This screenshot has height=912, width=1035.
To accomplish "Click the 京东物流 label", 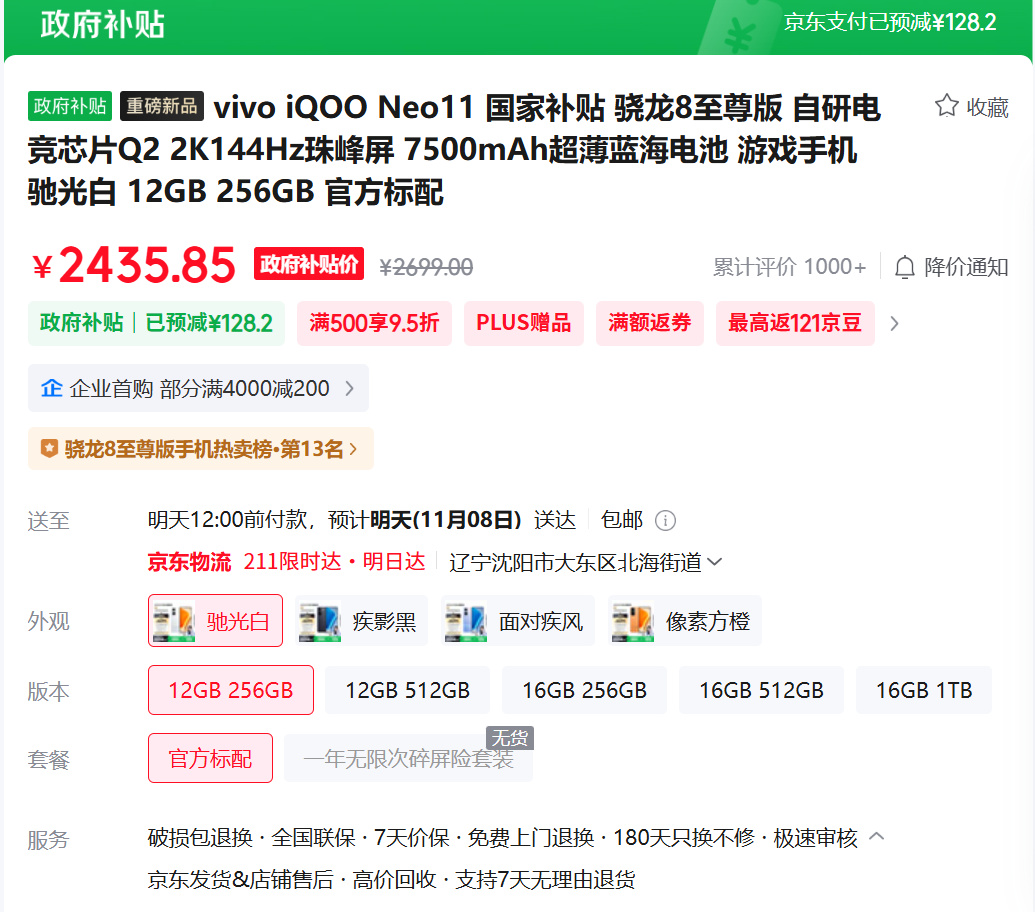I will coord(189,562).
